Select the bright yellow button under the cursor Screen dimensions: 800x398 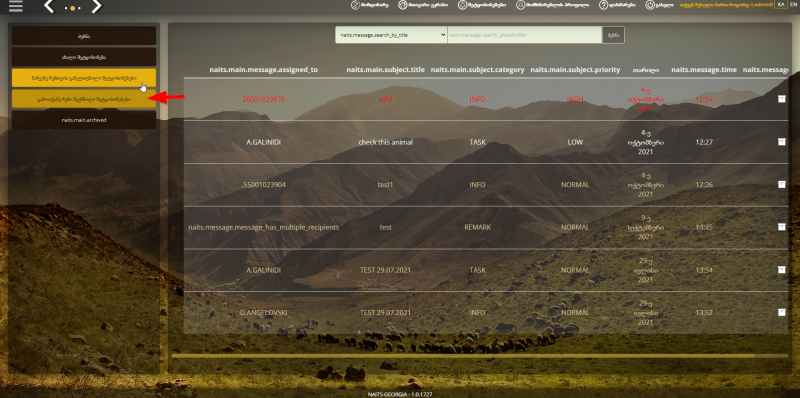point(84,78)
